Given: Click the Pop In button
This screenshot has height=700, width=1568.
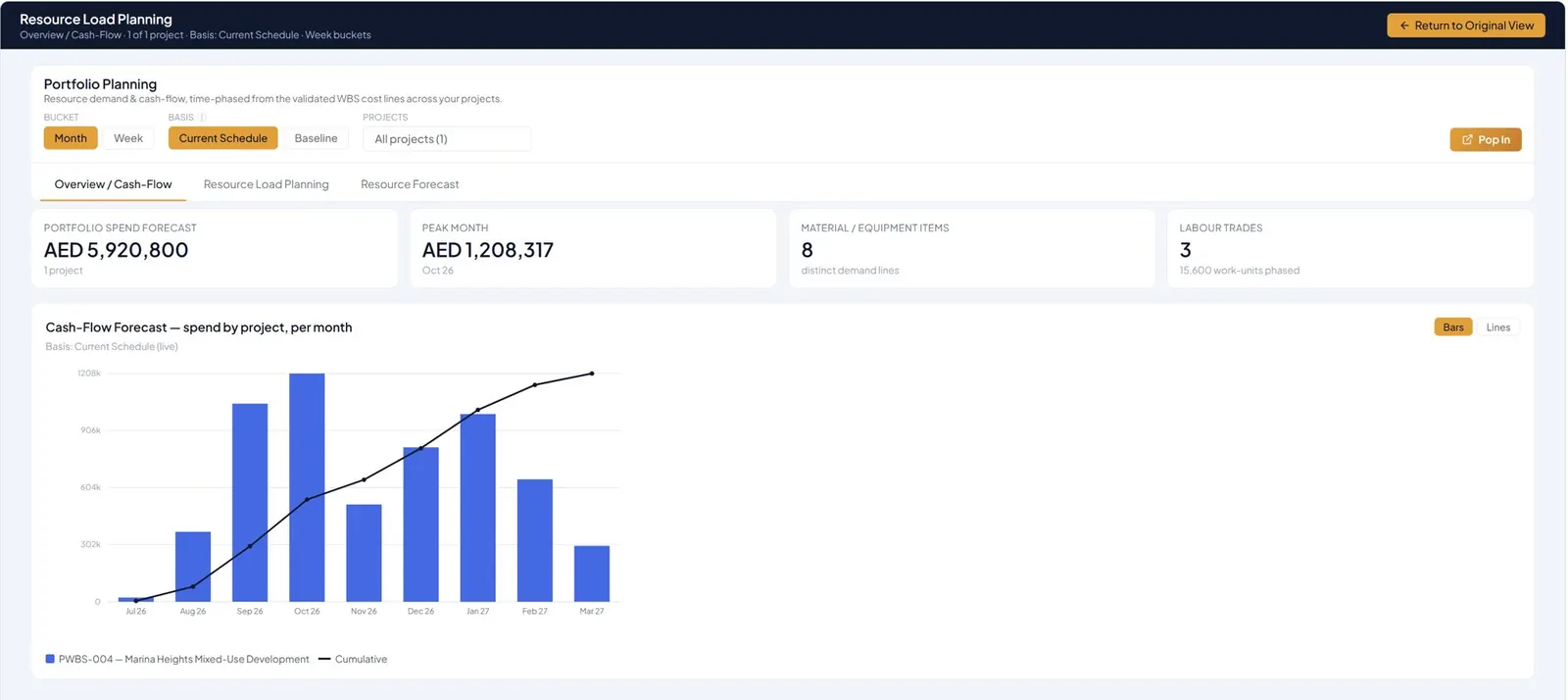Looking at the screenshot, I should (1486, 140).
